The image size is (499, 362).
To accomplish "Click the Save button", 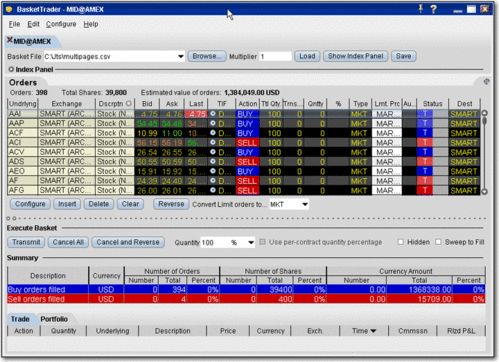I will click(x=403, y=56).
